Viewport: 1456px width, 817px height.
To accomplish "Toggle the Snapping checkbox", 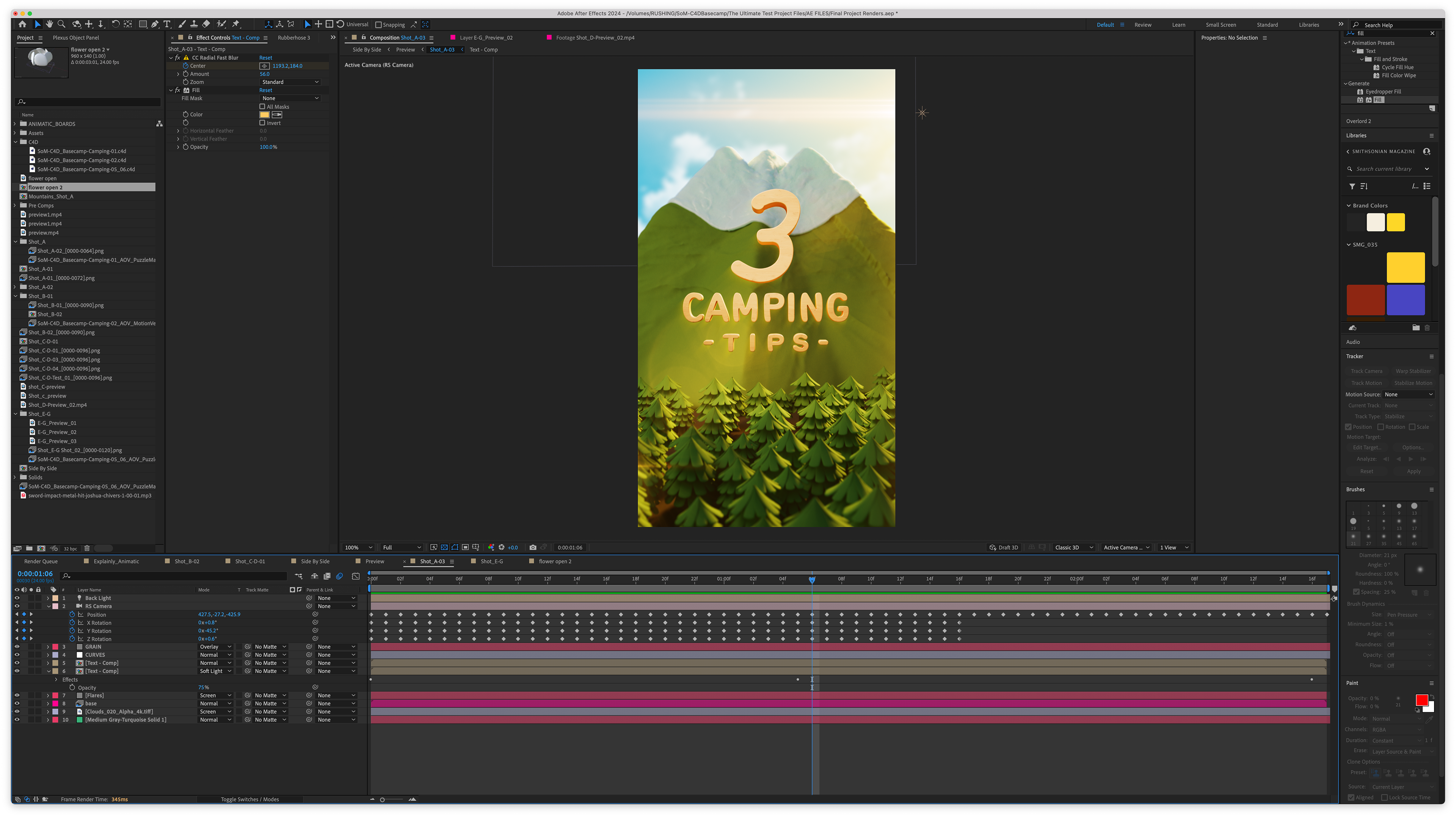I will click(x=379, y=25).
